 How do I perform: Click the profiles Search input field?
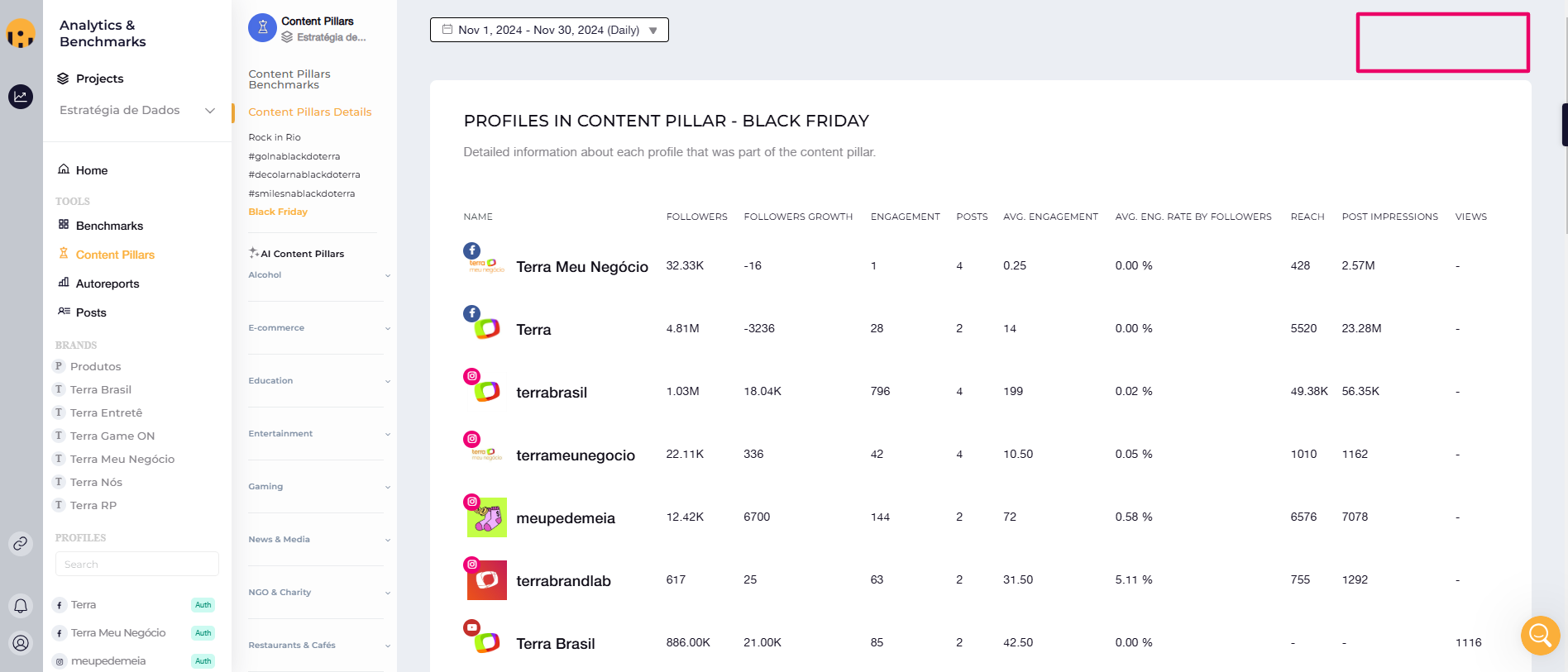137,565
